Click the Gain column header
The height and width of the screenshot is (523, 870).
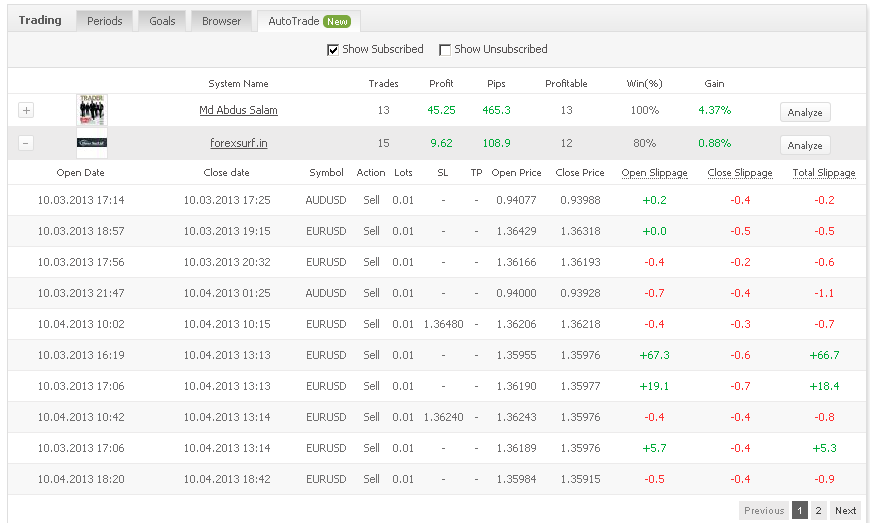coord(714,84)
